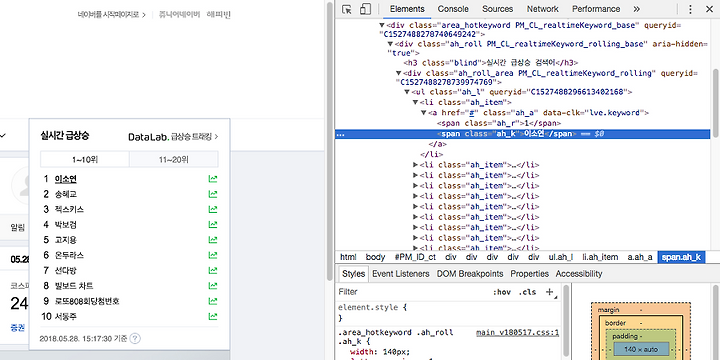The height and width of the screenshot is (360, 720).
Task: Toggle the :hov element state button
Action: pos(502,292)
